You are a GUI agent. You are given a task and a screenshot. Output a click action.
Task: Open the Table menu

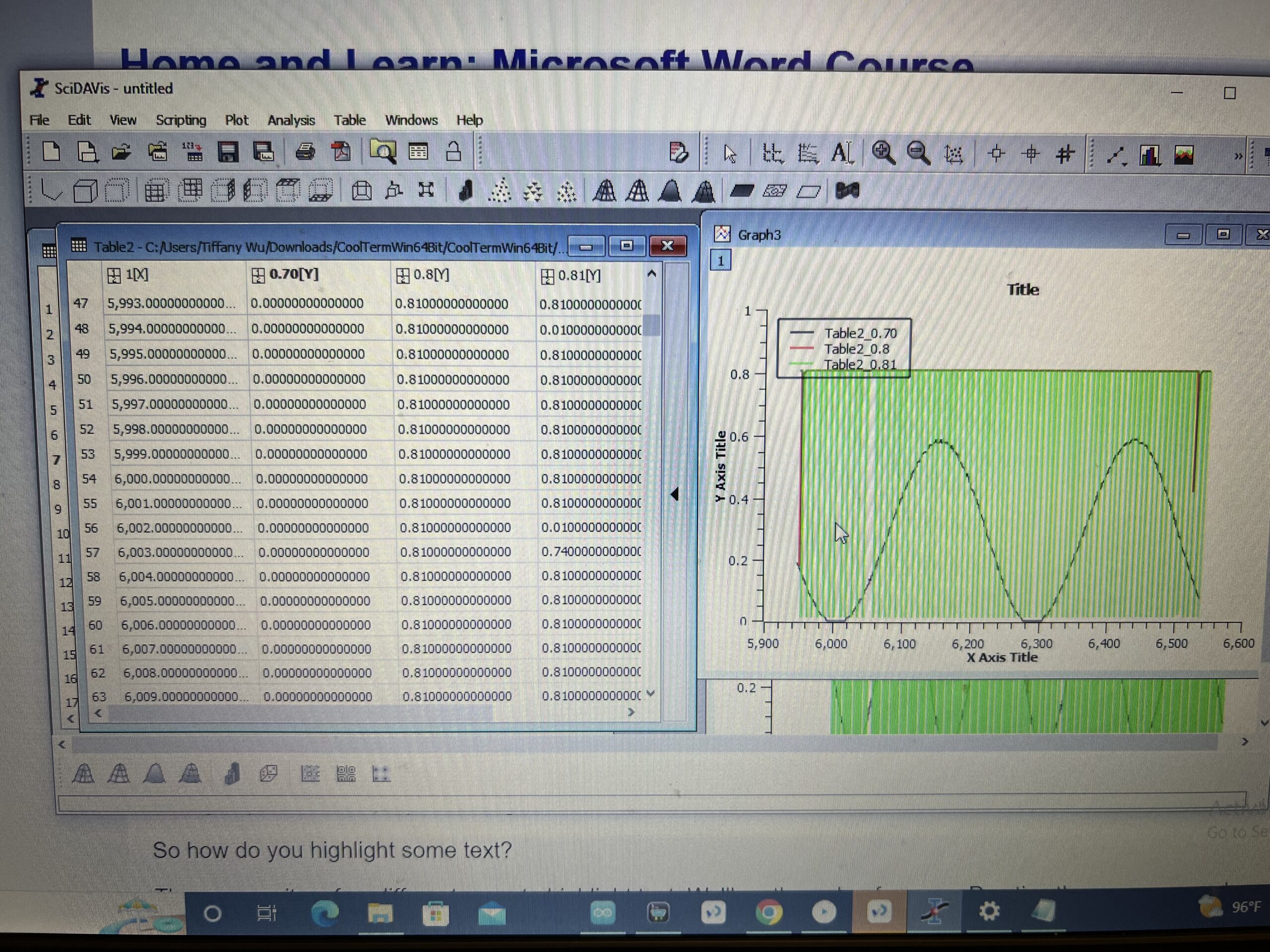[x=350, y=119]
